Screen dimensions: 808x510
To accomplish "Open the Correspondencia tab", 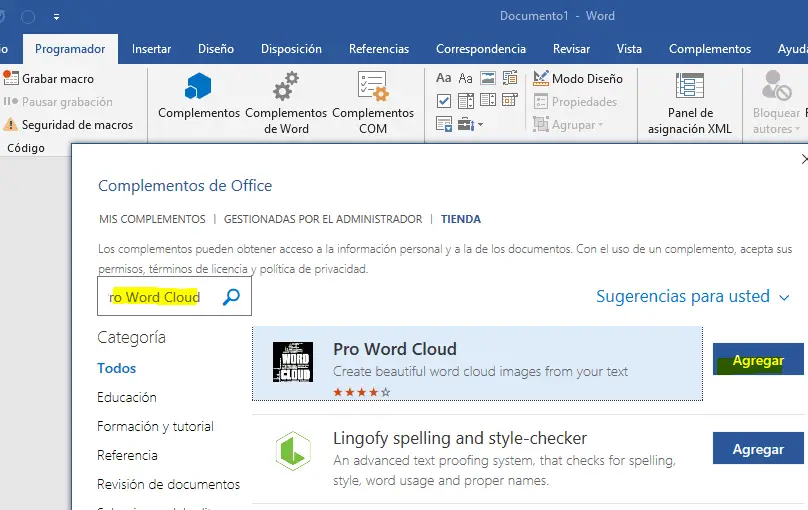I will tap(481, 49).
